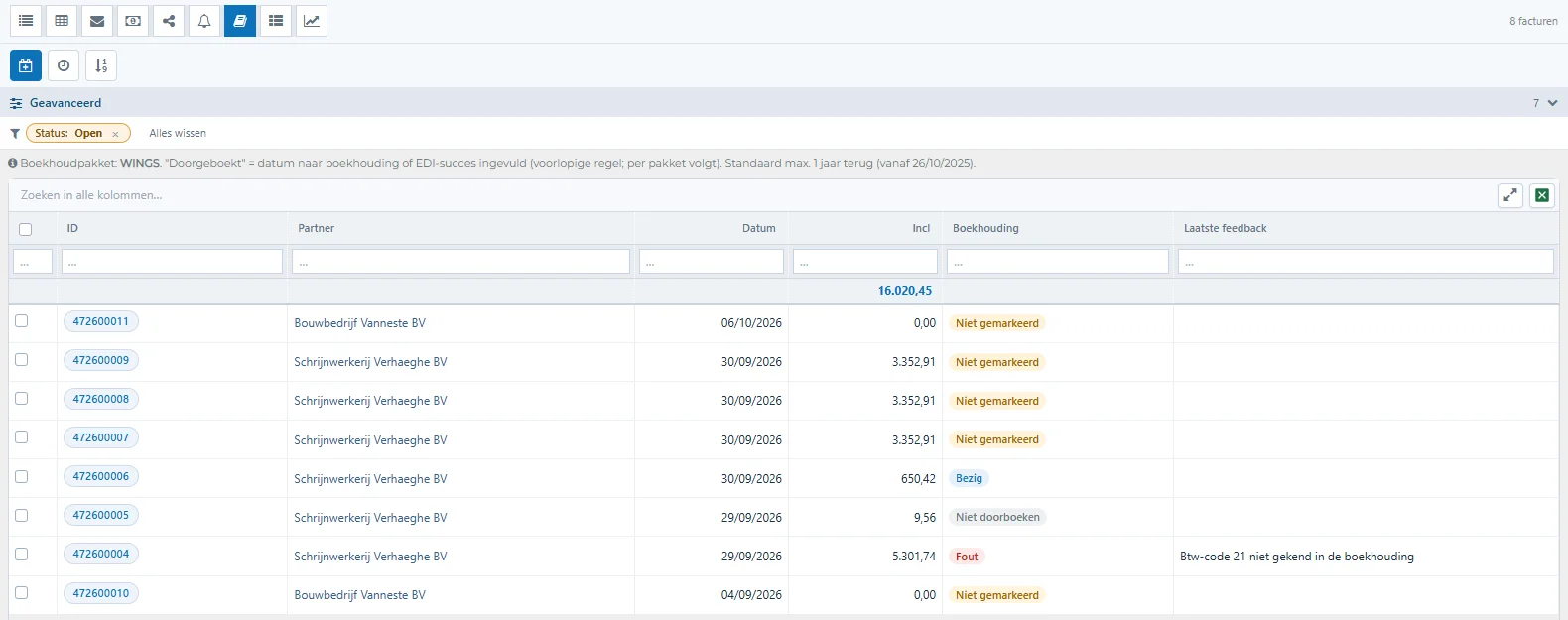Tick the select-all checkbox in header
The image size is (1568, 620).
26,229
